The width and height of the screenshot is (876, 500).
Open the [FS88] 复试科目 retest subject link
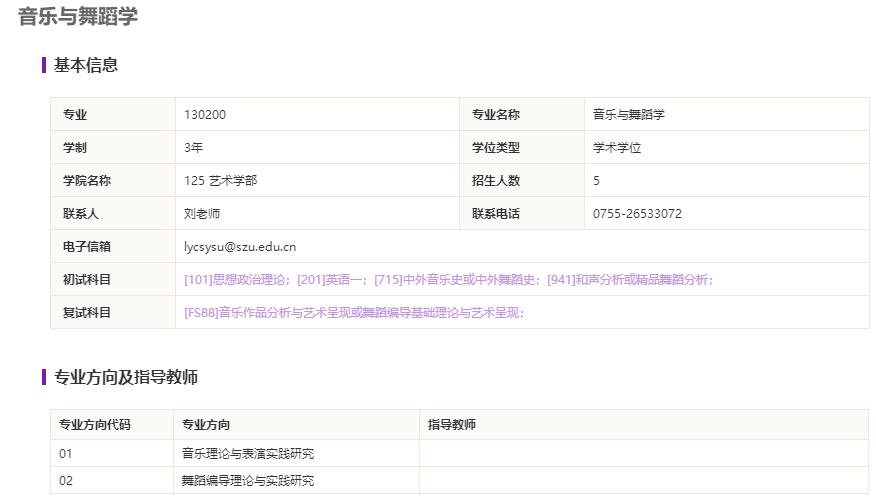(x=354, y=313)
